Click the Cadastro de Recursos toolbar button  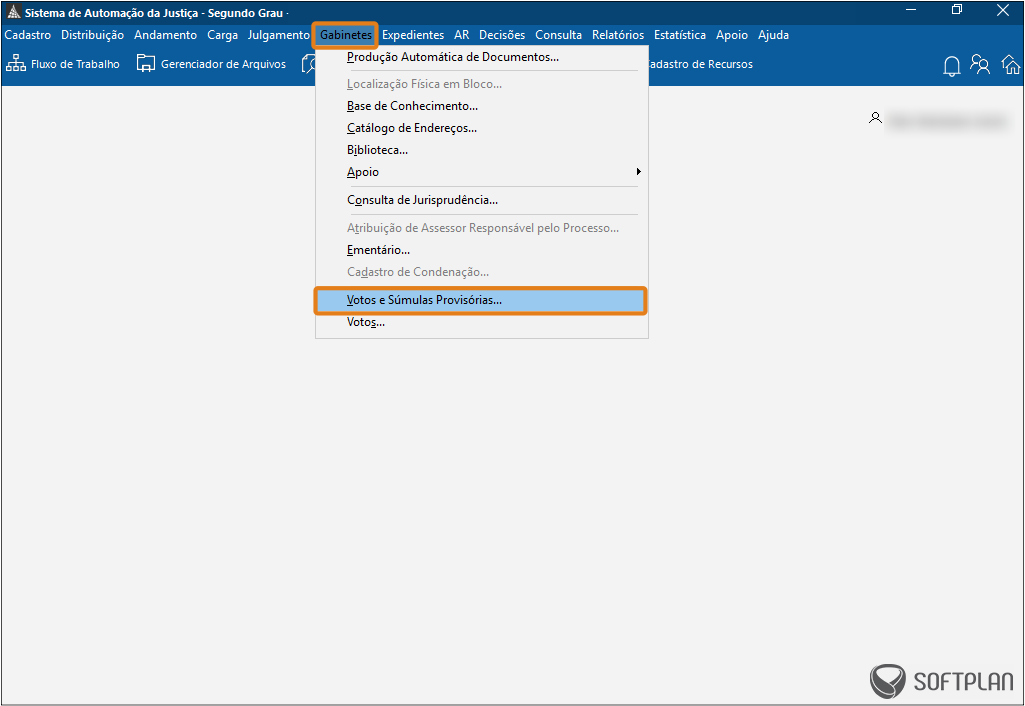(x=699, y=64)
